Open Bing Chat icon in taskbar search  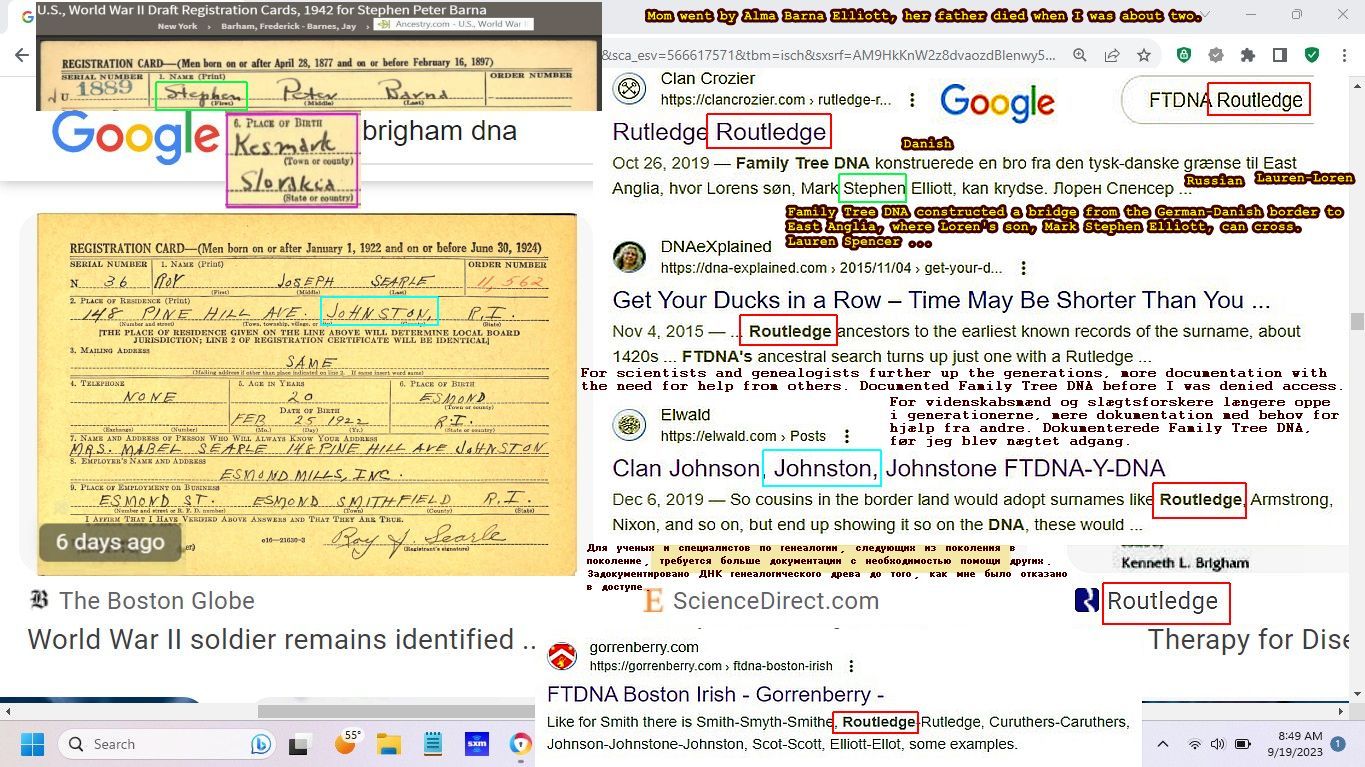(x=261, y=744)
